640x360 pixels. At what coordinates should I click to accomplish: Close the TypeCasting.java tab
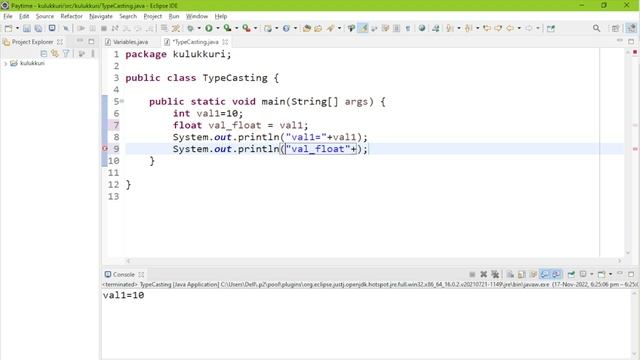pos(225,42)
